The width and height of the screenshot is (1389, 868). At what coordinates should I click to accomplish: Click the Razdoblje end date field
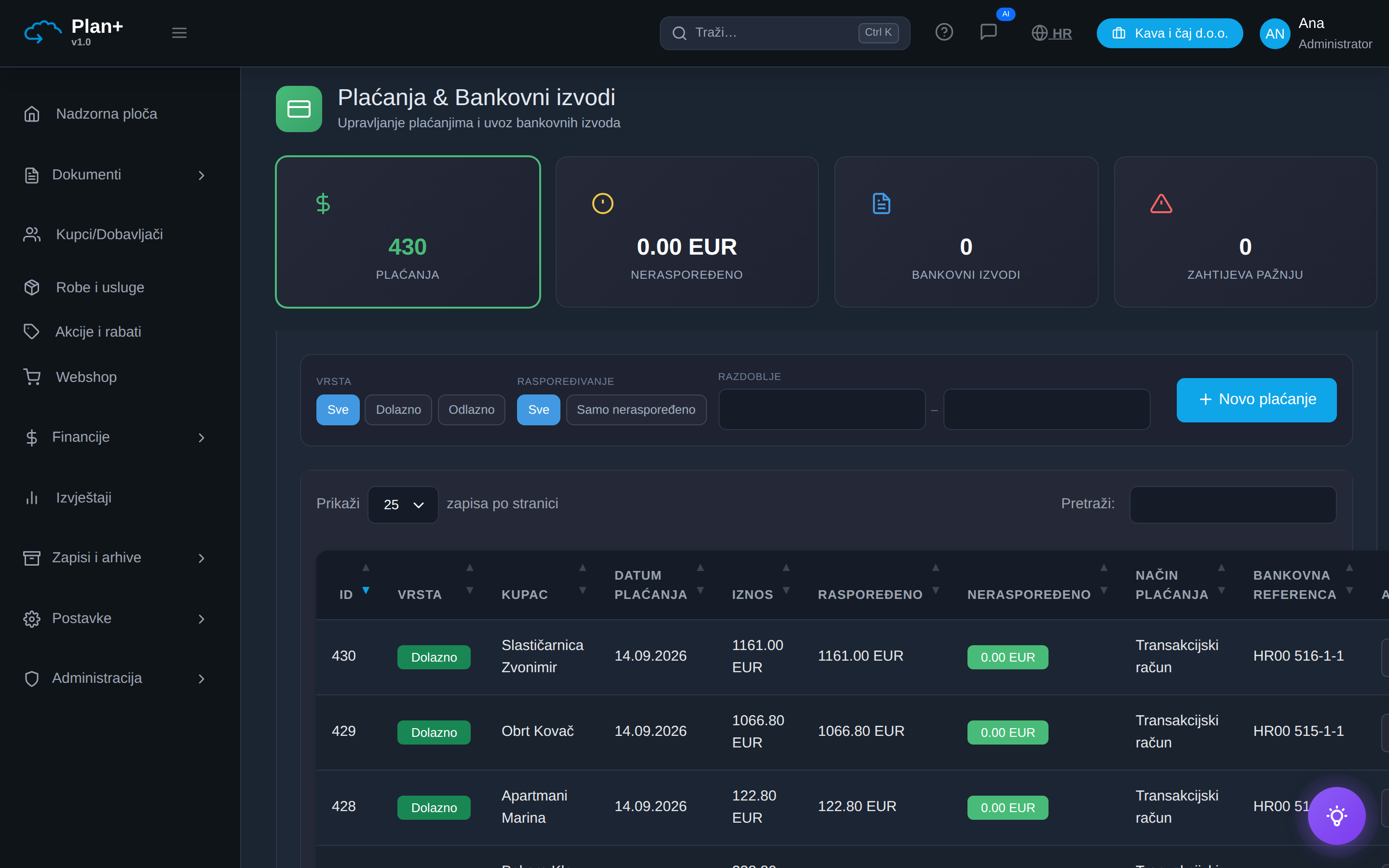1047,409
